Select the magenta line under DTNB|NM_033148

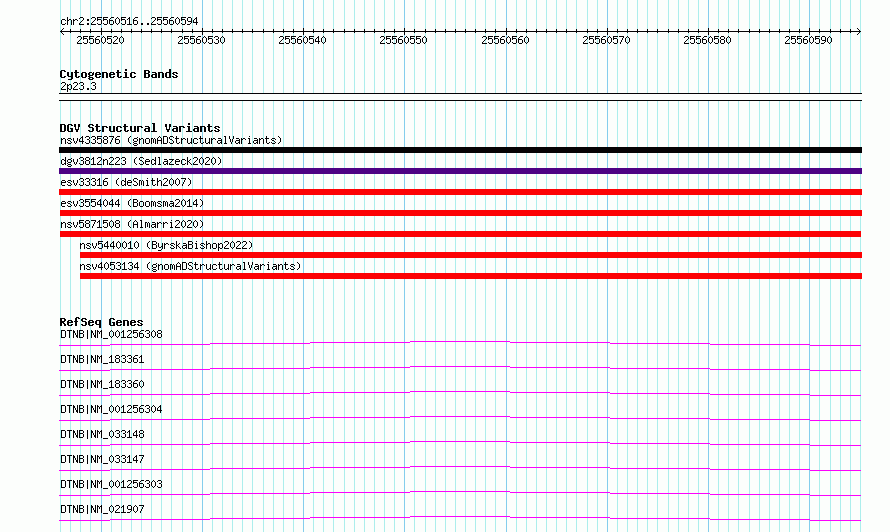[x=460, y=443]
